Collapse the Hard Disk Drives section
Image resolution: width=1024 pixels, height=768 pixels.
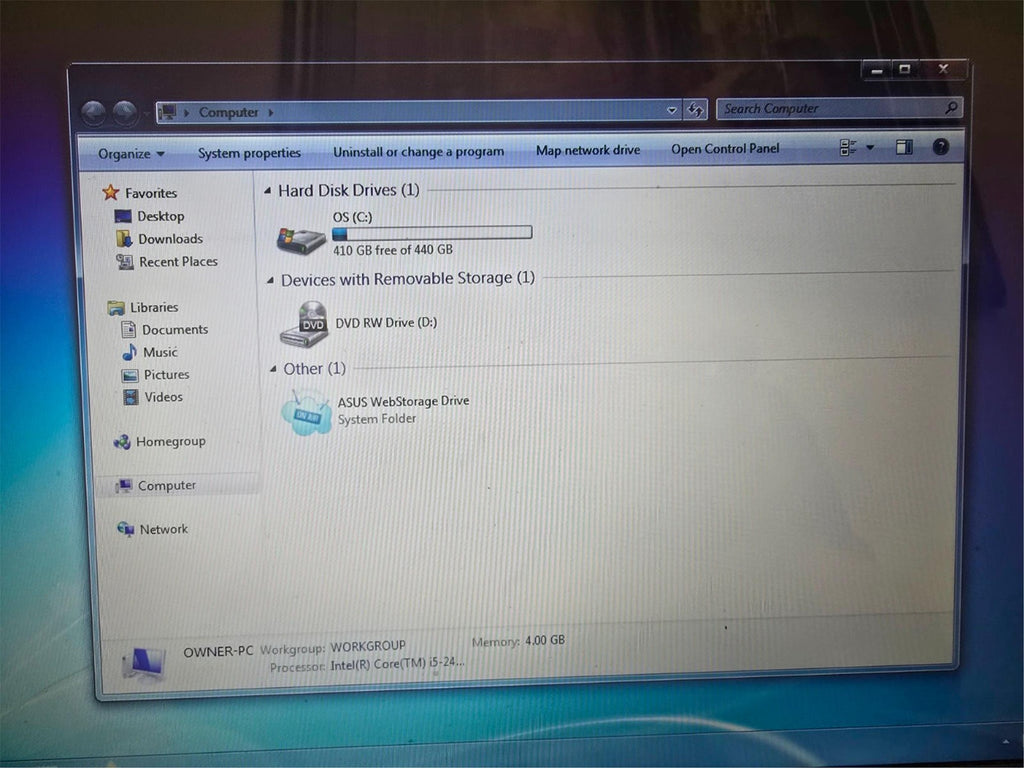click(267, 190)
